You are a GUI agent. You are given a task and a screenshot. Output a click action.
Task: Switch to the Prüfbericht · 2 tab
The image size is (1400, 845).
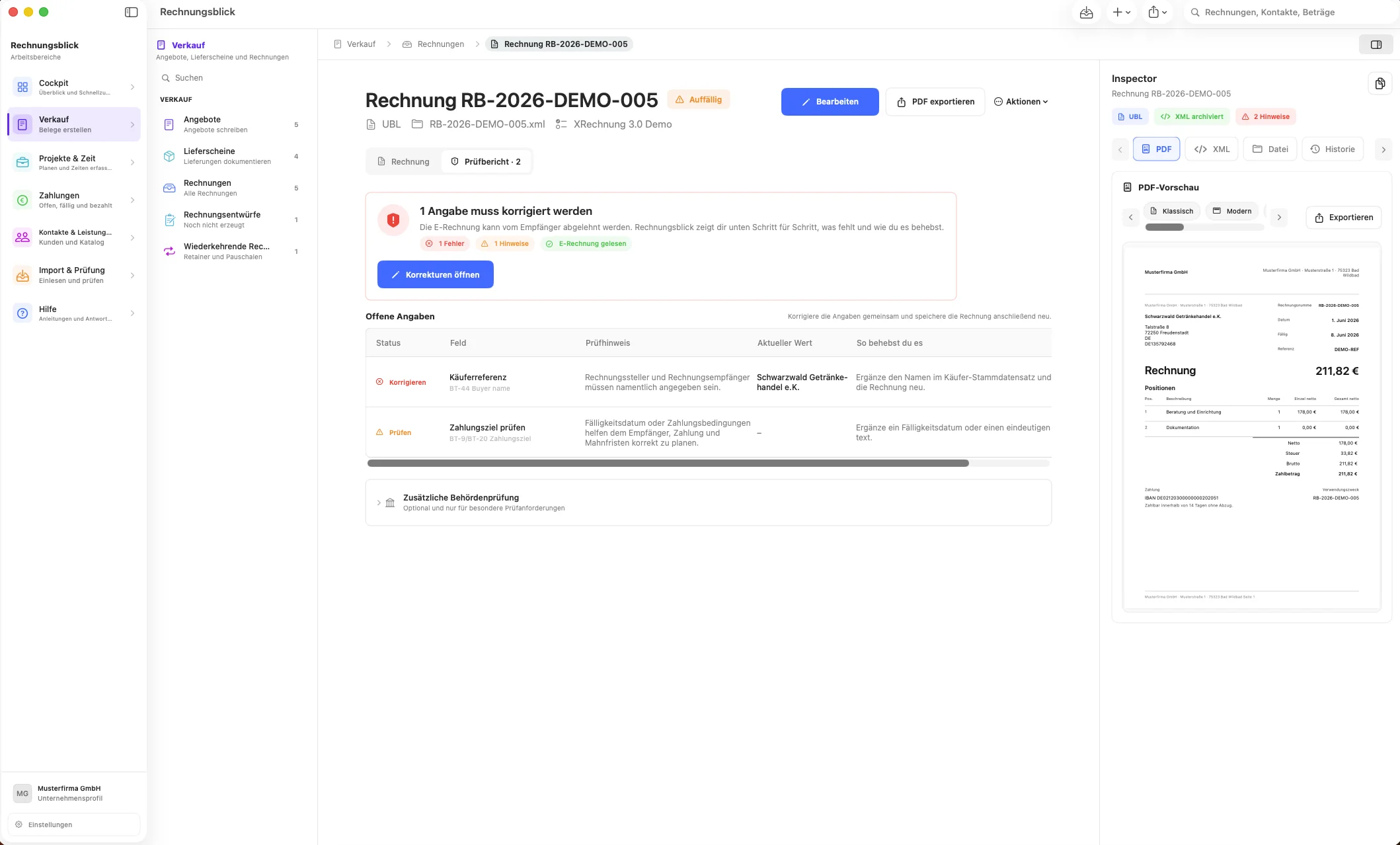pyautogui.click(x=486, y=161)
